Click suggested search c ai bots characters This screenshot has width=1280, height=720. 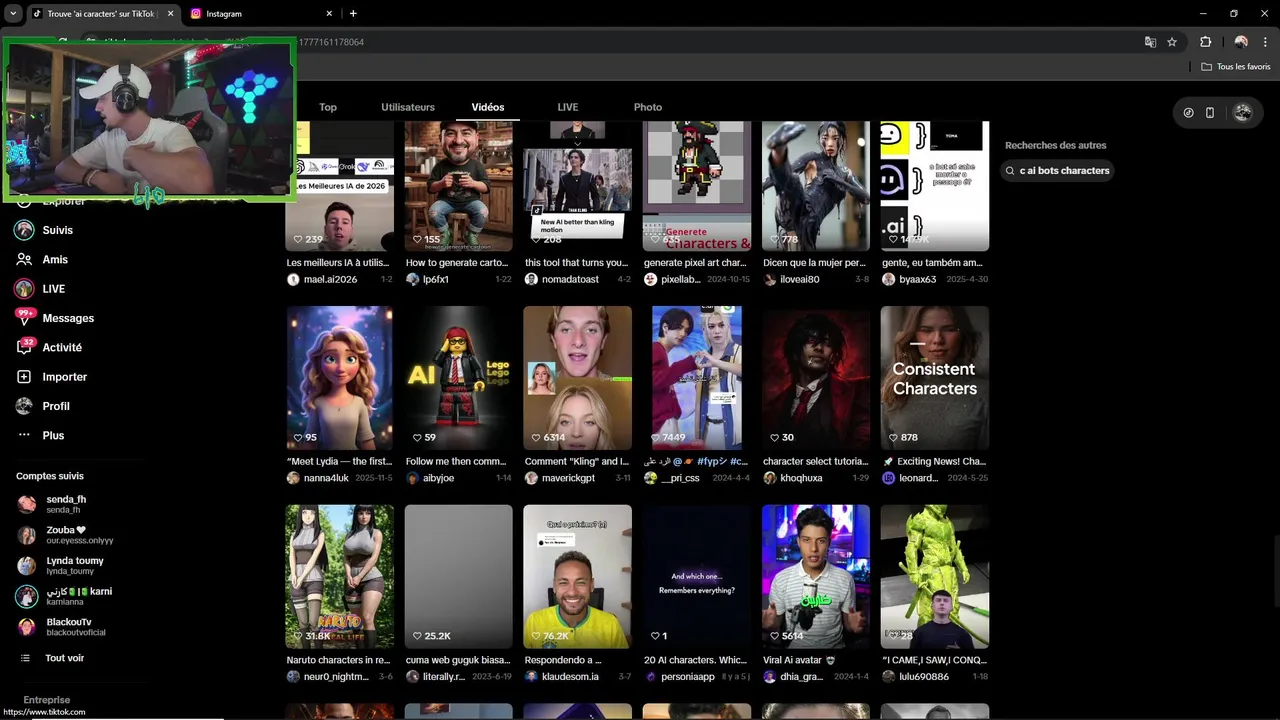tap(1058, 171)
